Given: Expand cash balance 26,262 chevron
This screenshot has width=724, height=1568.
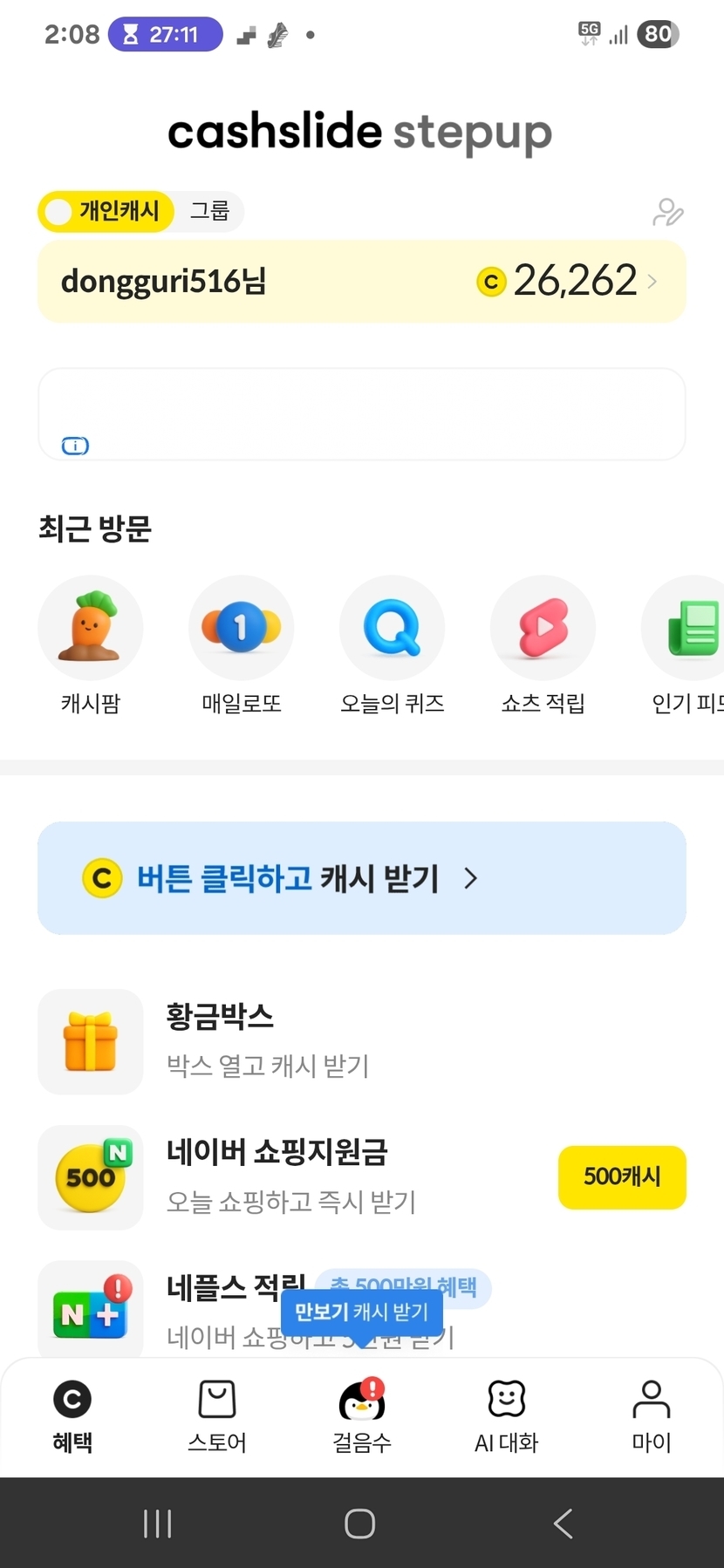Looking at the screenshot, I should click(x=652, y=282).
